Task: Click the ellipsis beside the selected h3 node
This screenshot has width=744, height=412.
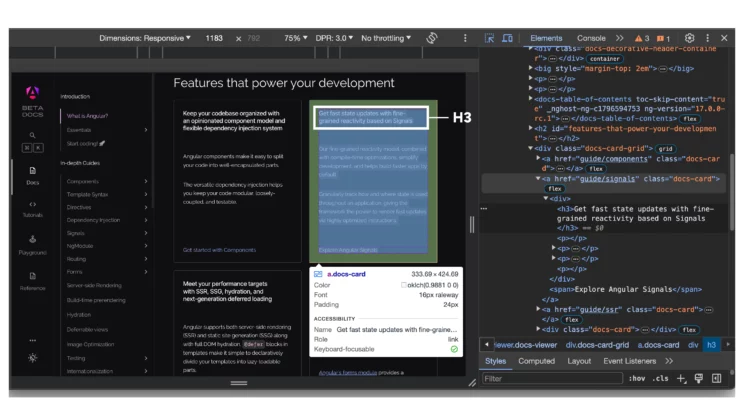Action: pyautogui.click(x=484, y=208)
